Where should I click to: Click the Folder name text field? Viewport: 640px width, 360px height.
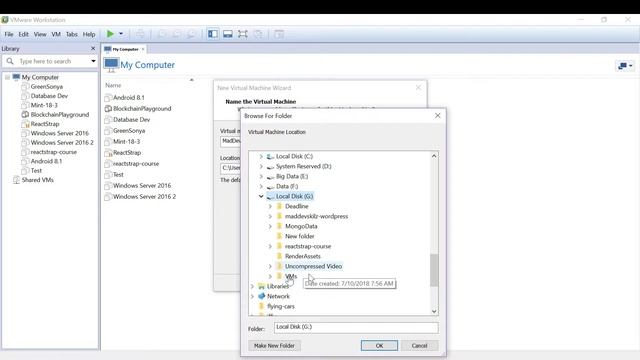click(x=356, y=327)
